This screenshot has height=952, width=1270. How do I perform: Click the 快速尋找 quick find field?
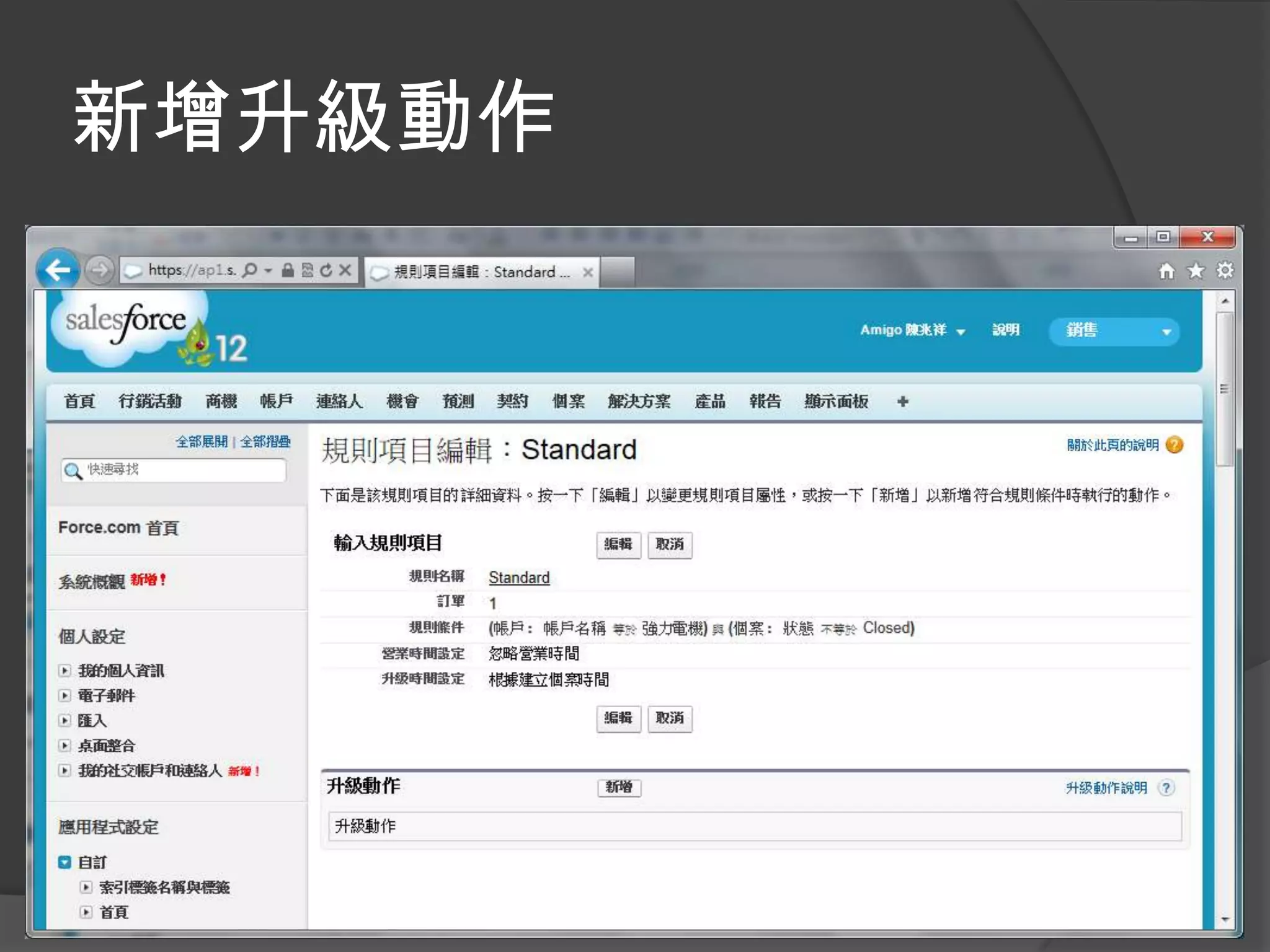click(174, 470)
